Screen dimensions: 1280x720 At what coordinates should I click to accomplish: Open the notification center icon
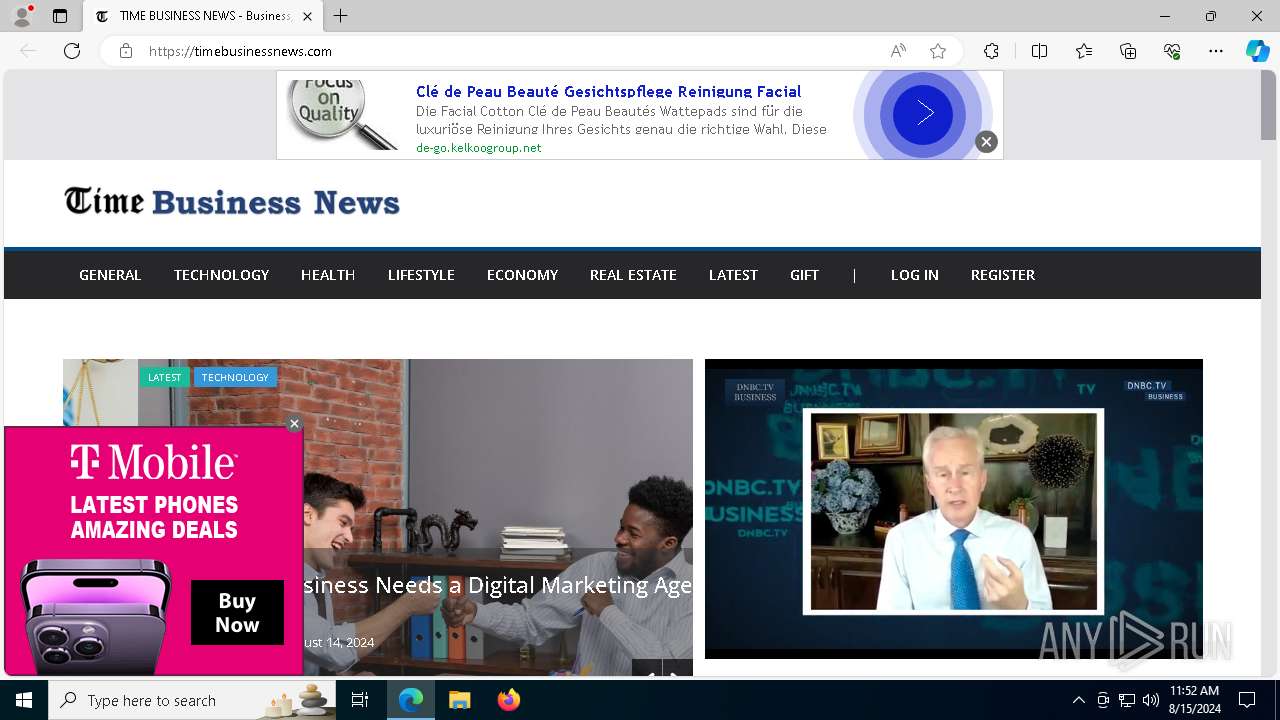[x=1247, y=700]
